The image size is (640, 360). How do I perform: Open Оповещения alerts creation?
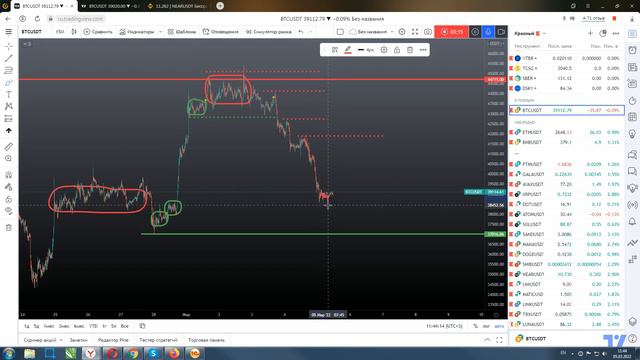pyautogui.click(x=221, y=31)
